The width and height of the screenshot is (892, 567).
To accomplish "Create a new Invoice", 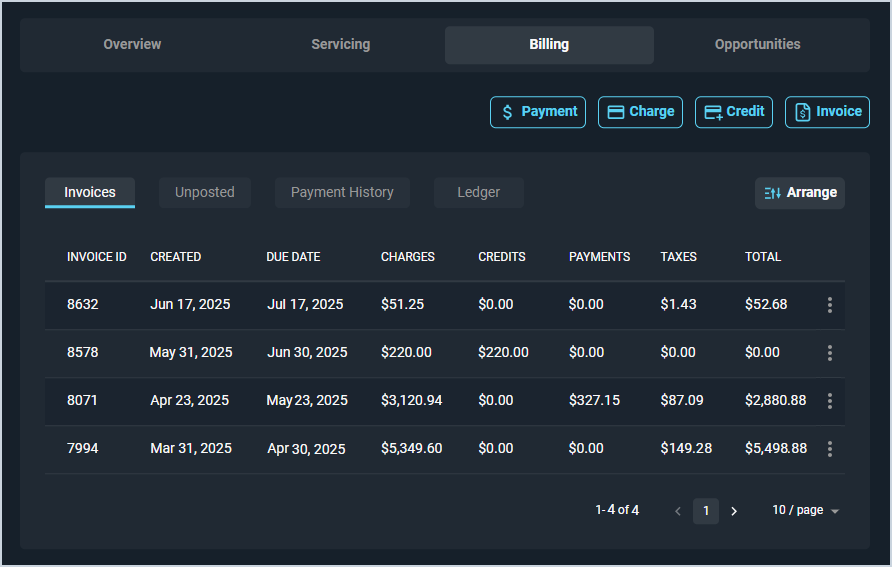I will click(x=827, y=112).
